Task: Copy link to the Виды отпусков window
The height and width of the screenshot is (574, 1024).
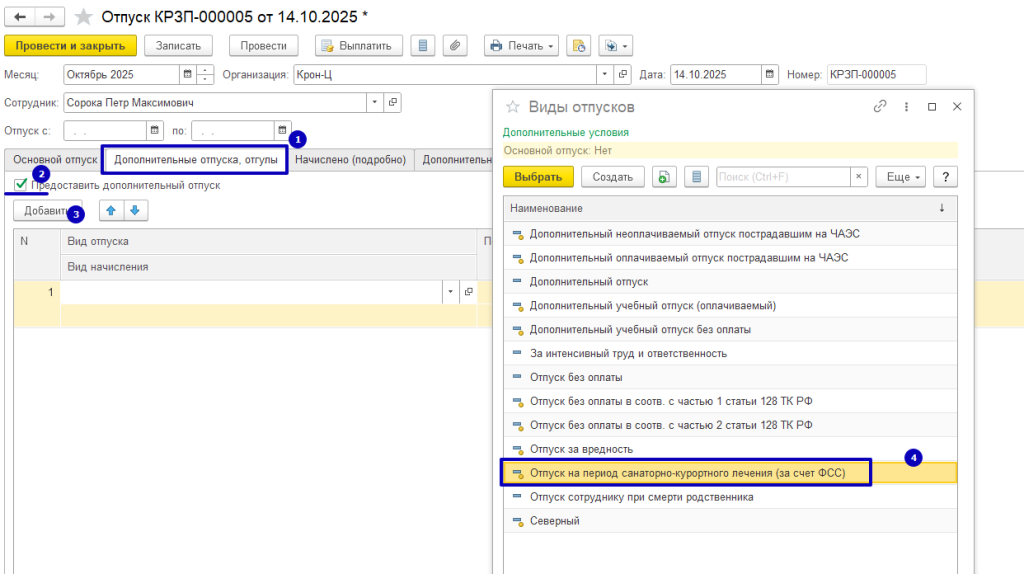Action: pyautogui.click(x=880, y=107)
